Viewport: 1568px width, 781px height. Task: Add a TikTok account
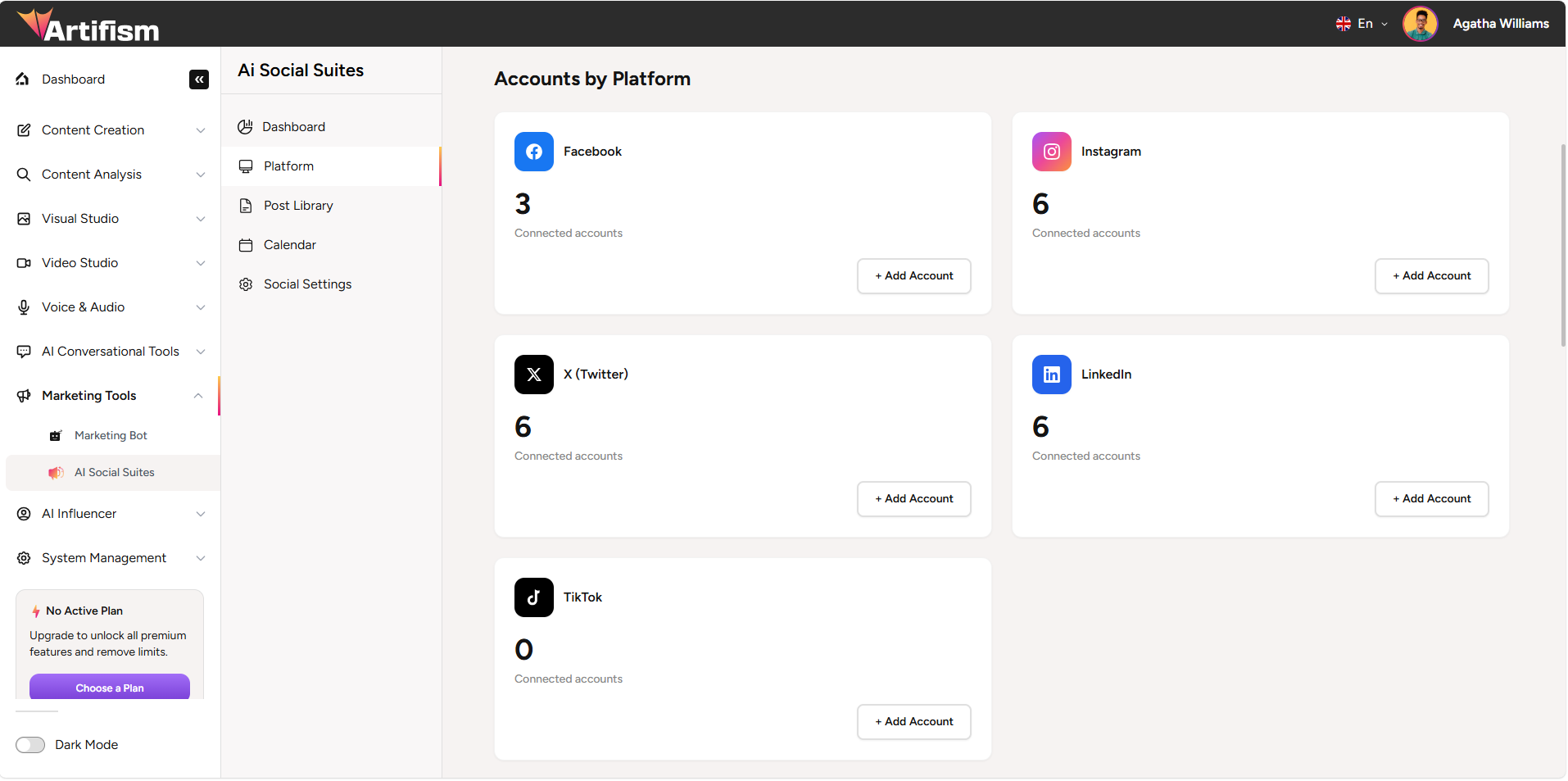click(913, 722)
